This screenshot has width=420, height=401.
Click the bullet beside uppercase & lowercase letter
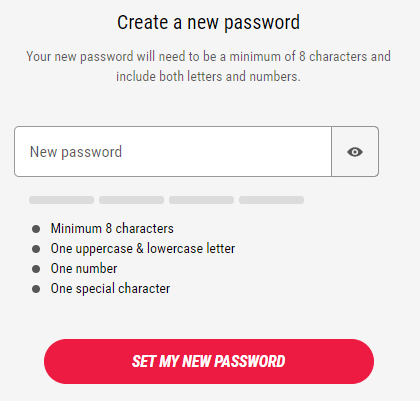(x=36, y=249)
